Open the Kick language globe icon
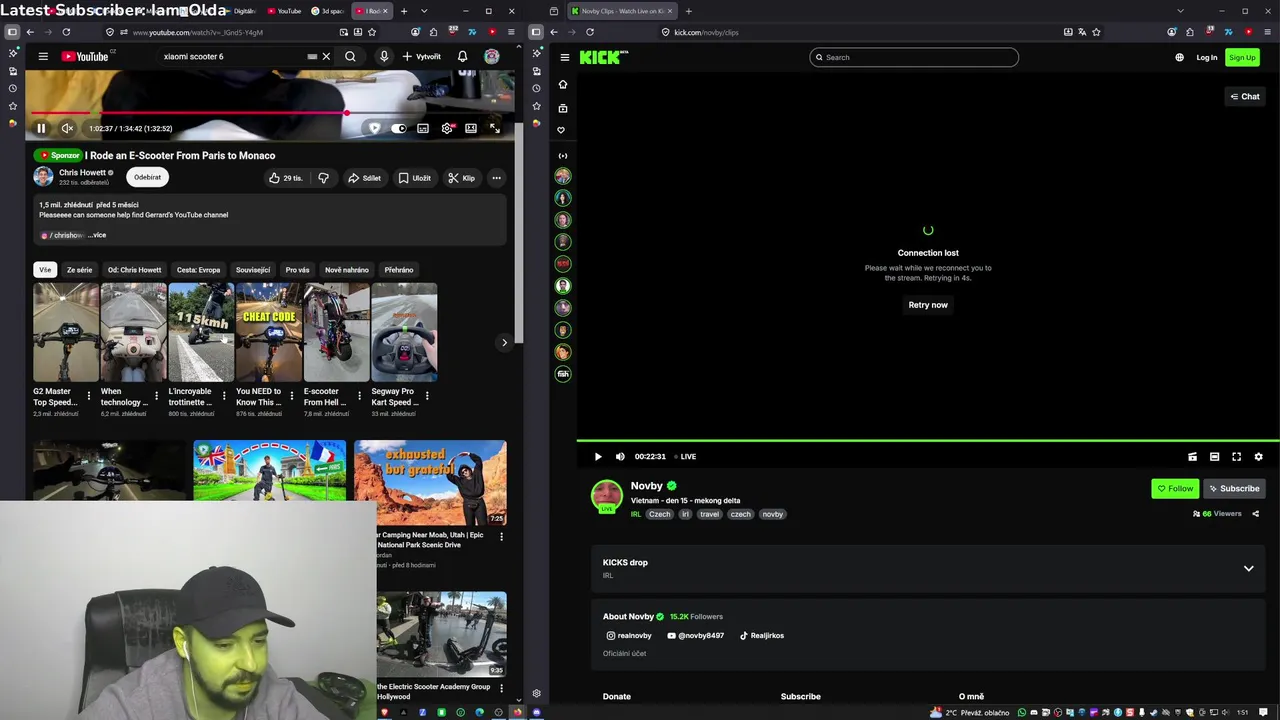 click(x=1179, y=57)
